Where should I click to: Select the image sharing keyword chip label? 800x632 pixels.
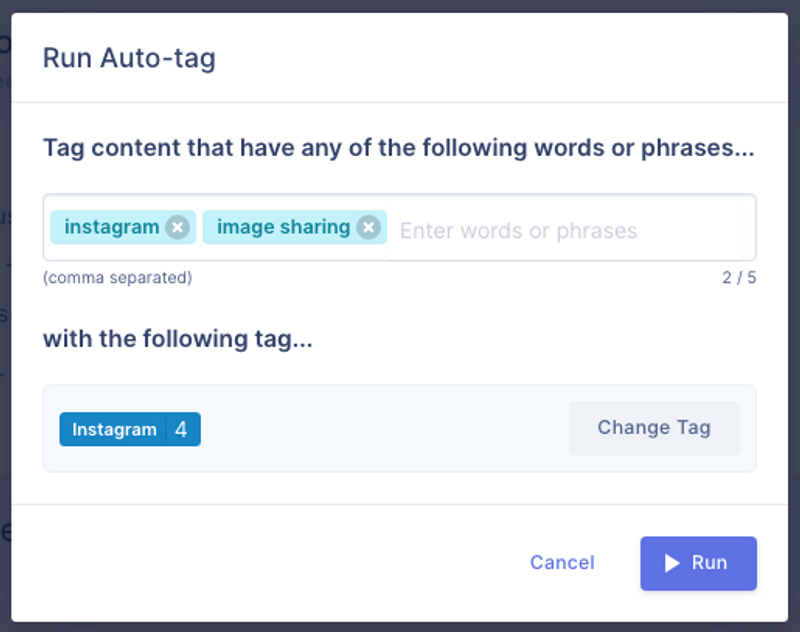point(283,227)
